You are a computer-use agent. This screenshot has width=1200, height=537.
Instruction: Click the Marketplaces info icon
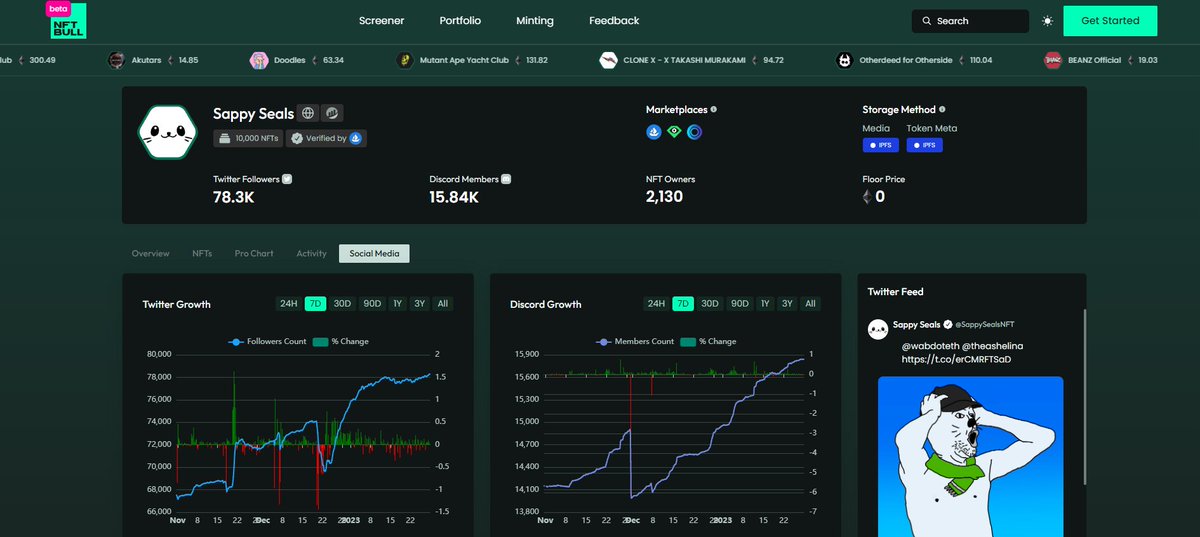click(x=713, y=109)
